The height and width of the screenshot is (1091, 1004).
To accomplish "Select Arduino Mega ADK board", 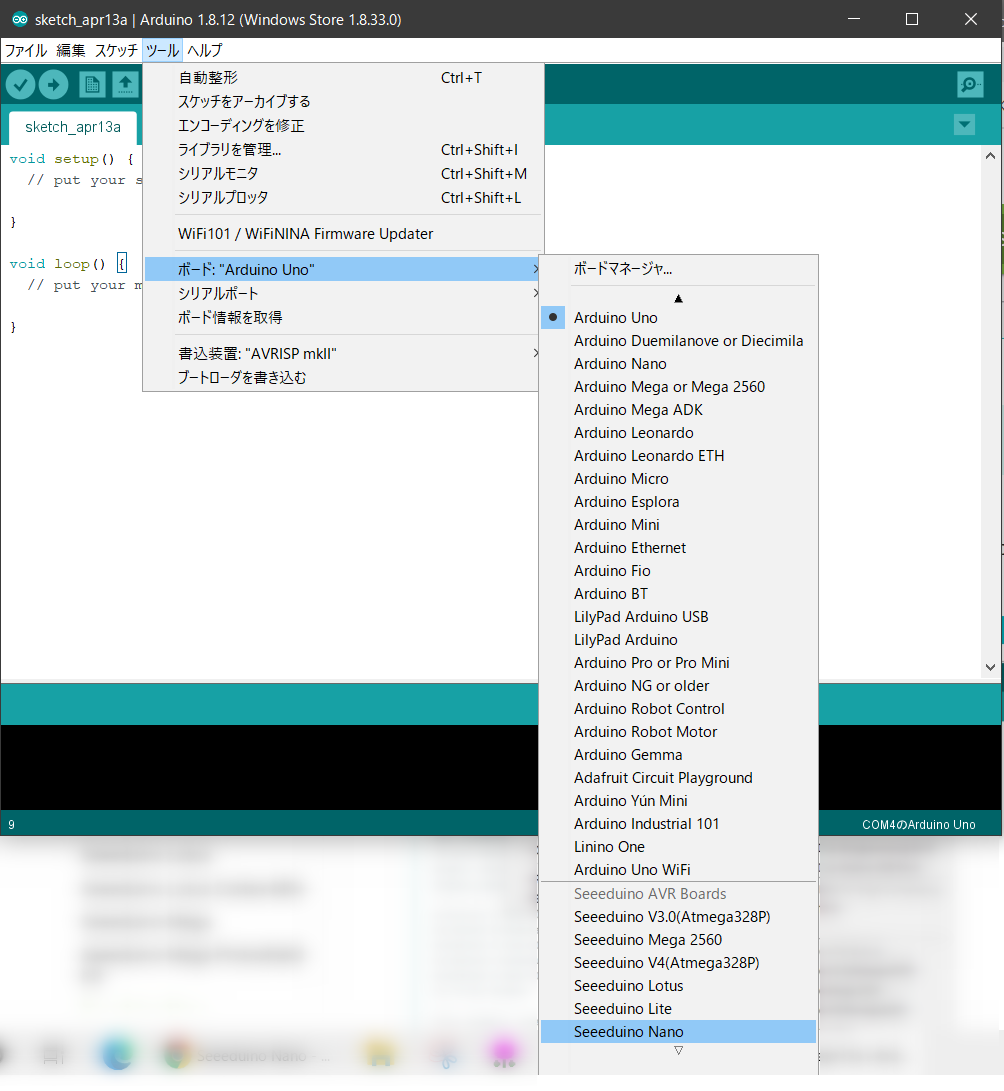I will click(x=678, y=410).
